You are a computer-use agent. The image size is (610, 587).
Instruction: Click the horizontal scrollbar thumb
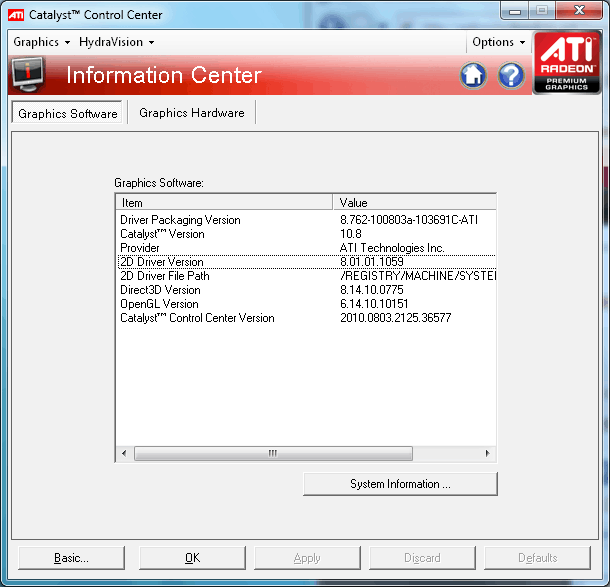[273, 453]
